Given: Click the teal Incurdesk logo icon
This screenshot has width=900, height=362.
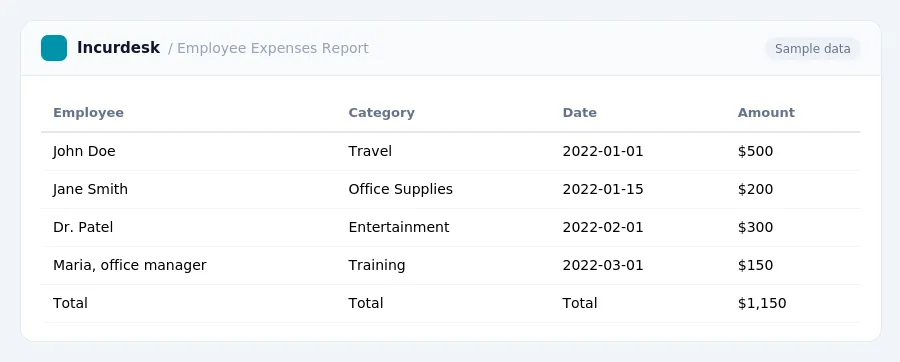Looking at the screenshot, I should (54, 48).
